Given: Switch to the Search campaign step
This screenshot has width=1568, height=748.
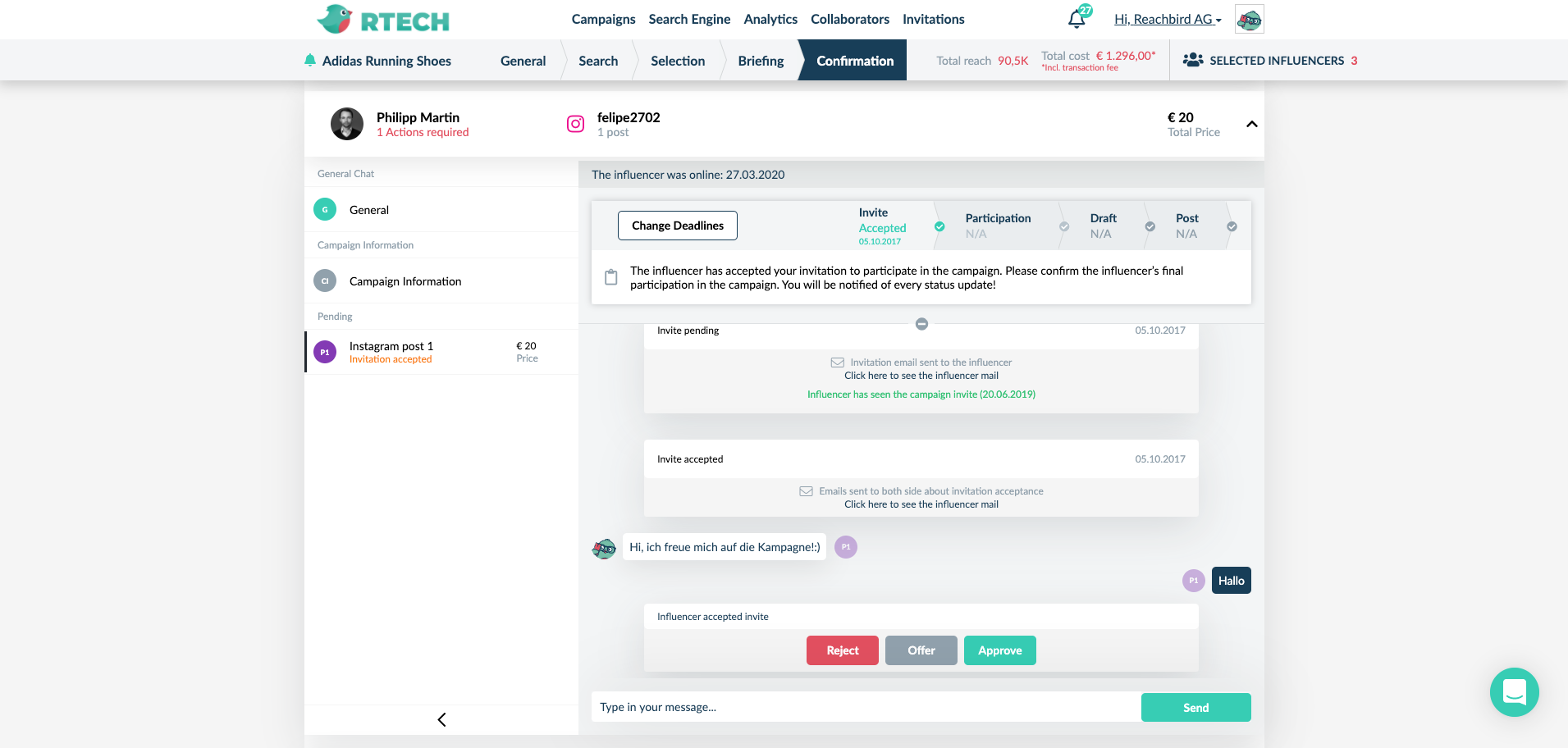Looking at the screenshot, I should [598, 61].
